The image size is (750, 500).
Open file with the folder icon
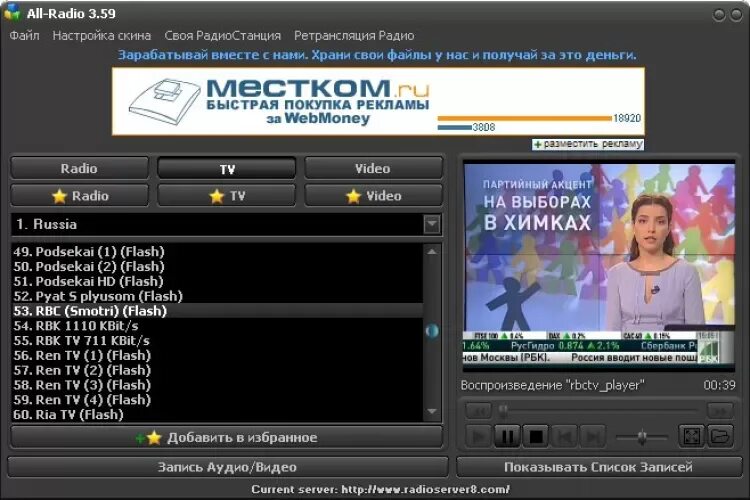720,436
